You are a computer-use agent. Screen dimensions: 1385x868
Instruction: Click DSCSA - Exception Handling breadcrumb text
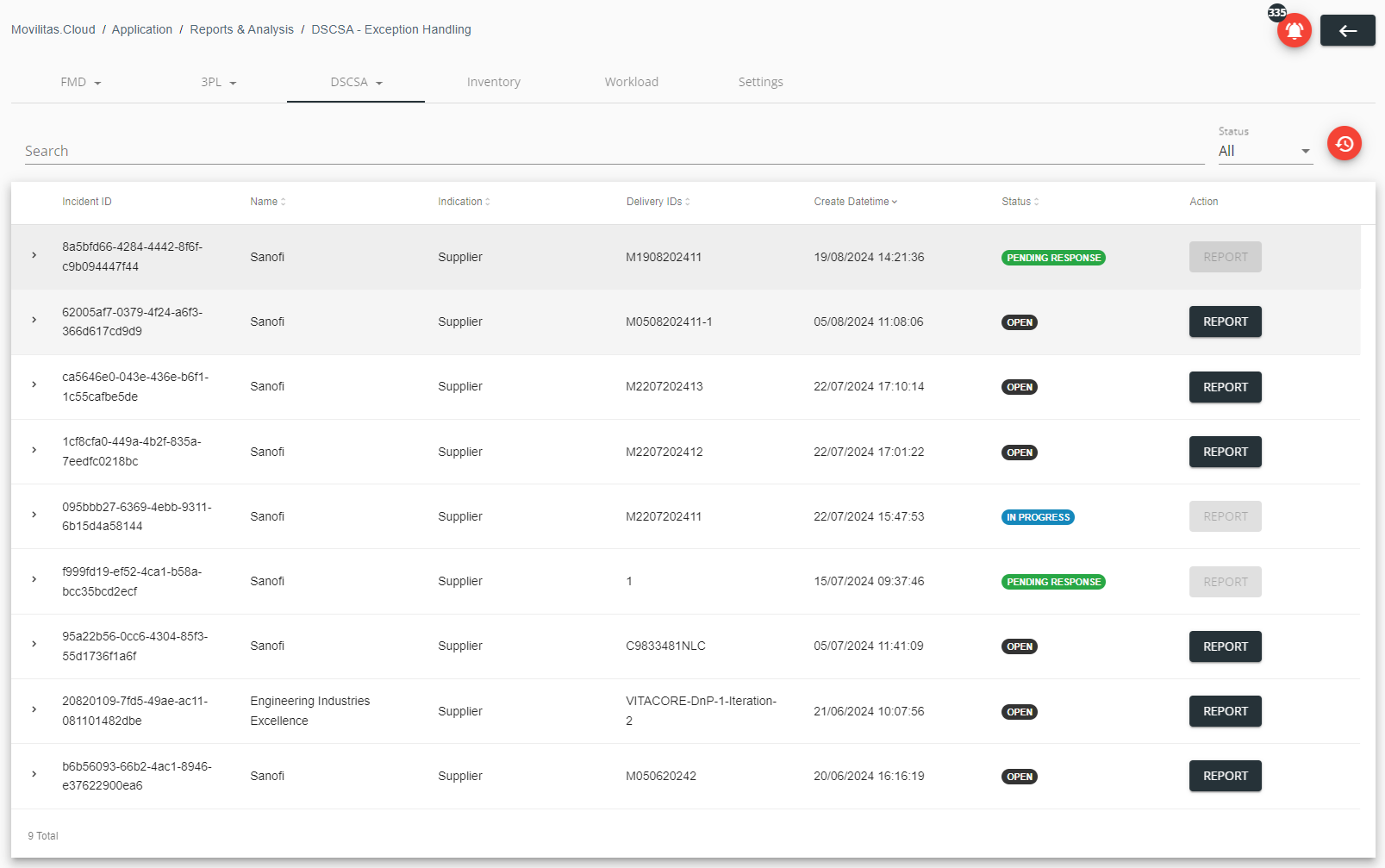[x=391, y=29]
